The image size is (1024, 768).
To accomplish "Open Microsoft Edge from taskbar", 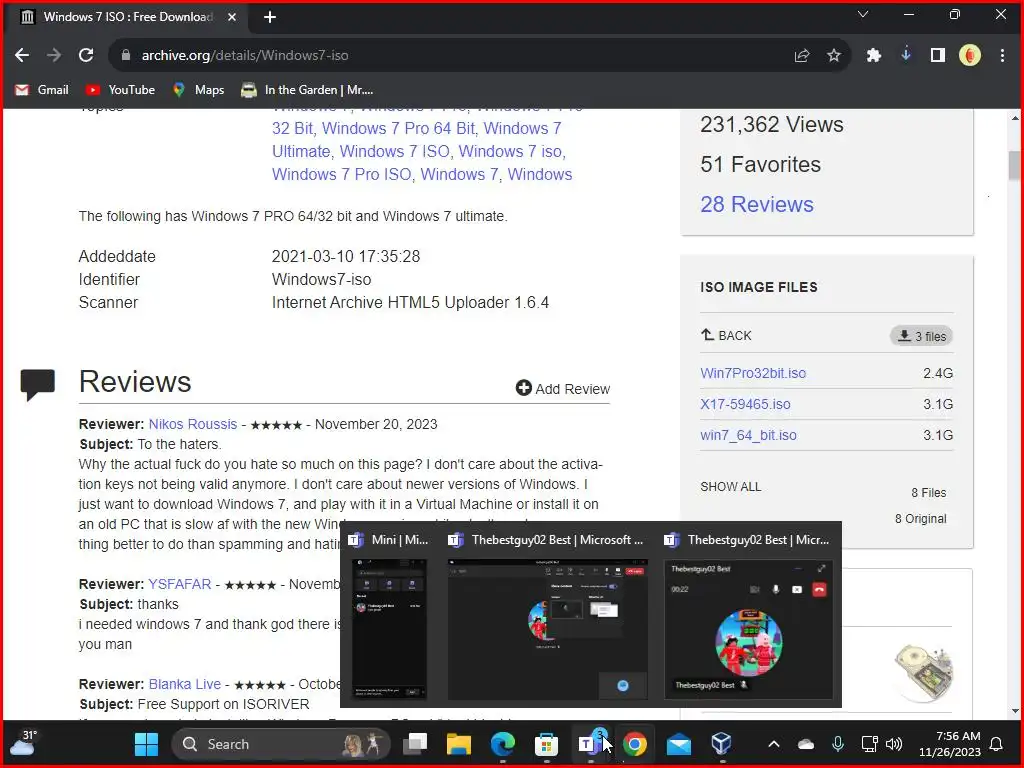I will coord(502,744).
